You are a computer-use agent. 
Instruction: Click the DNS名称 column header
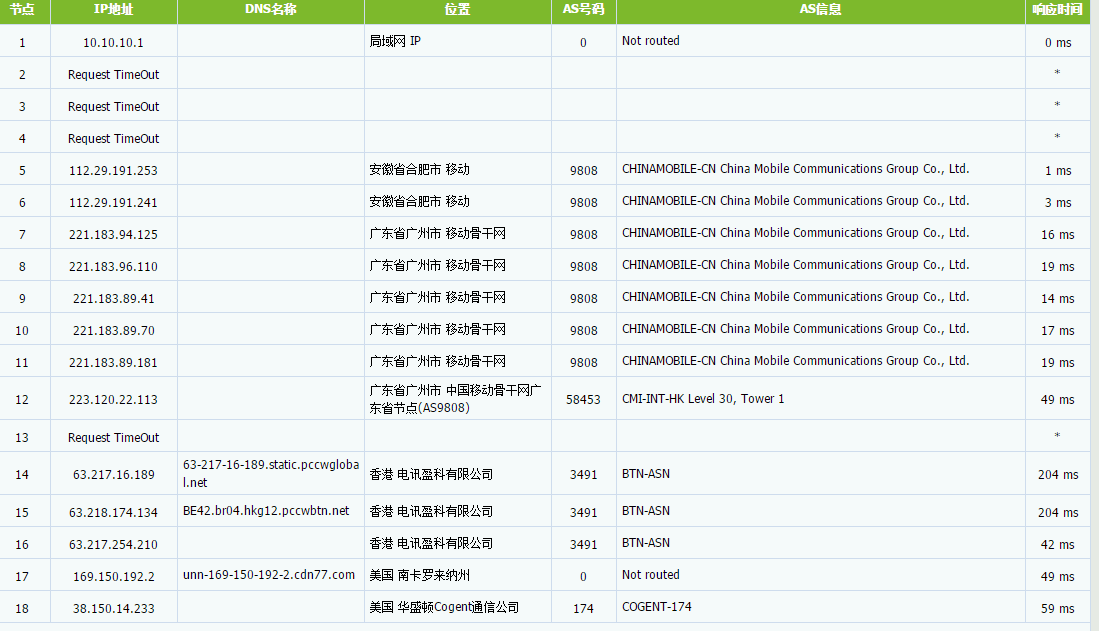click(x=271, y=10)
